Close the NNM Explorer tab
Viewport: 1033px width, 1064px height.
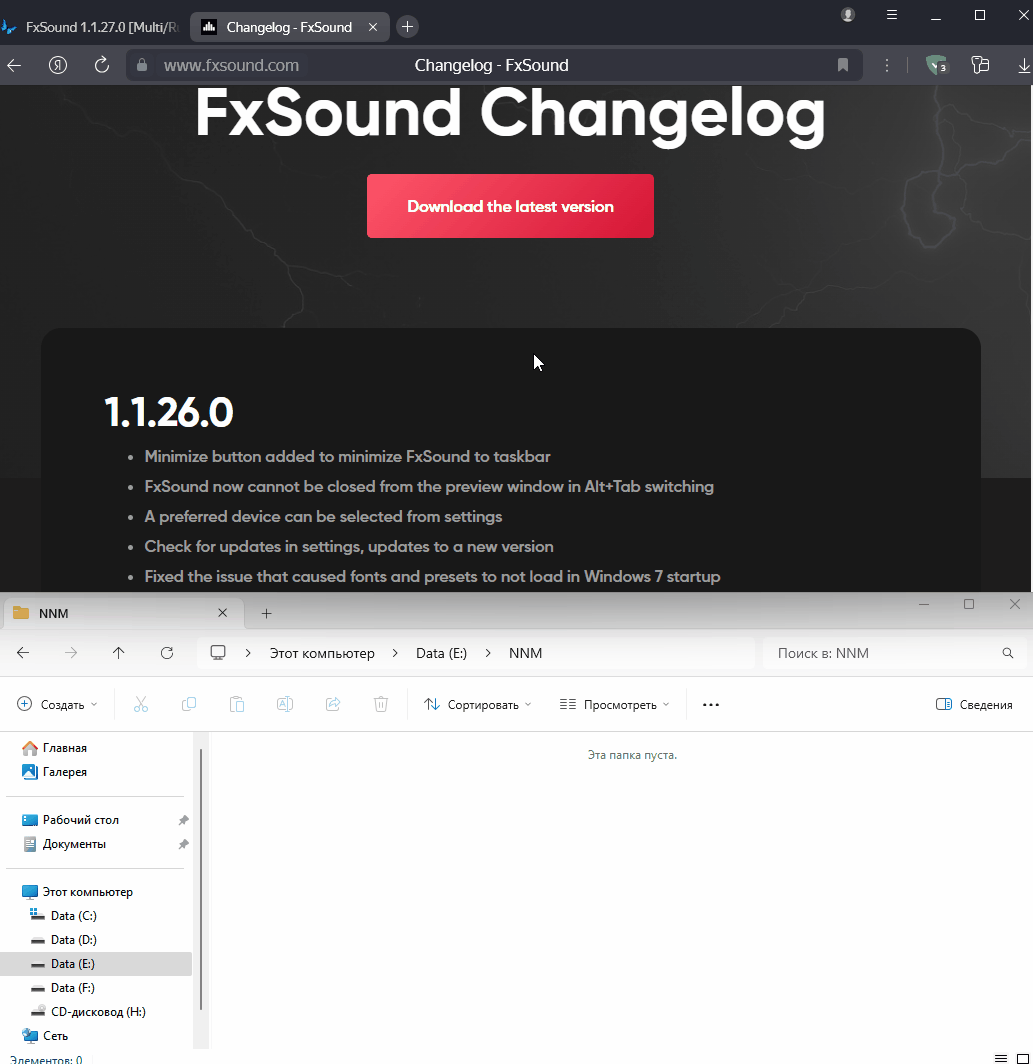223,613
